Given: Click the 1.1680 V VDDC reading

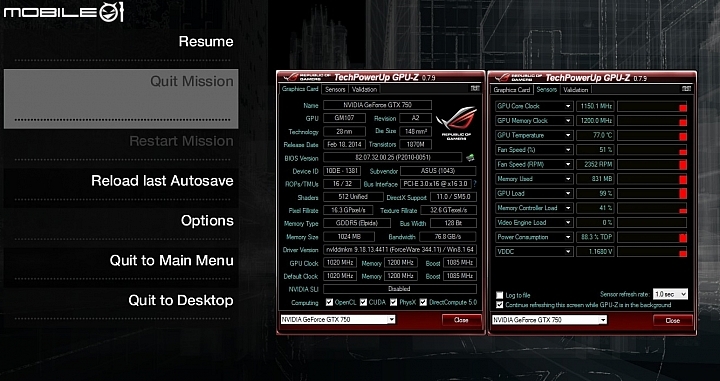Looking at the screenshot, I should click(x=595, y=252).
